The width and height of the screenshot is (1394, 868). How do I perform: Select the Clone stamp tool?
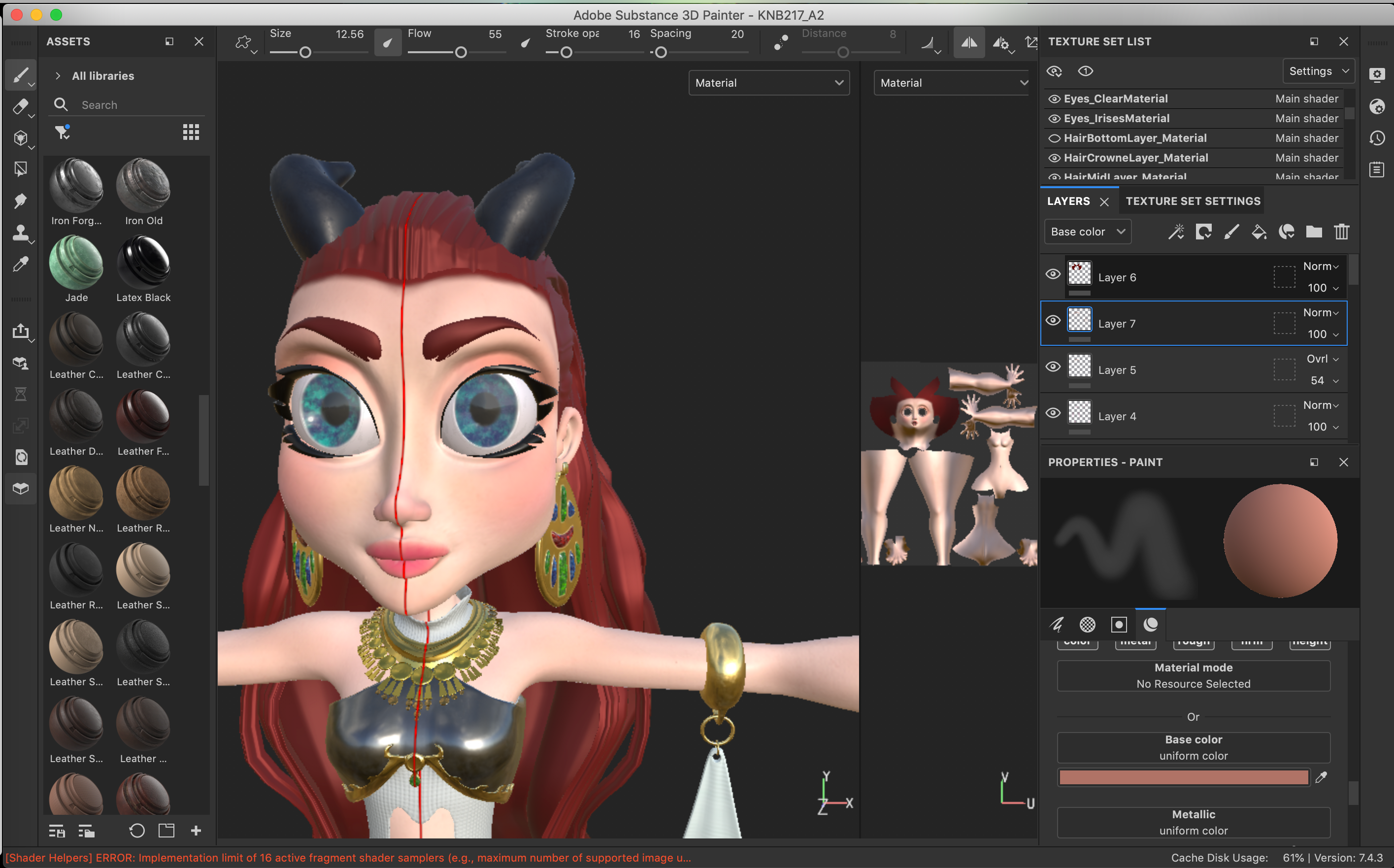coord(20,233)
